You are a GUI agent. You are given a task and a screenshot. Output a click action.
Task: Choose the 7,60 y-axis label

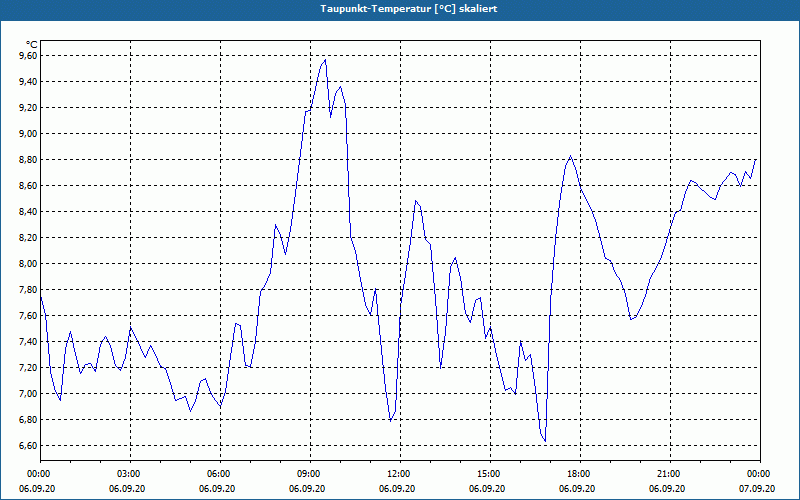[x=27, y=316]
